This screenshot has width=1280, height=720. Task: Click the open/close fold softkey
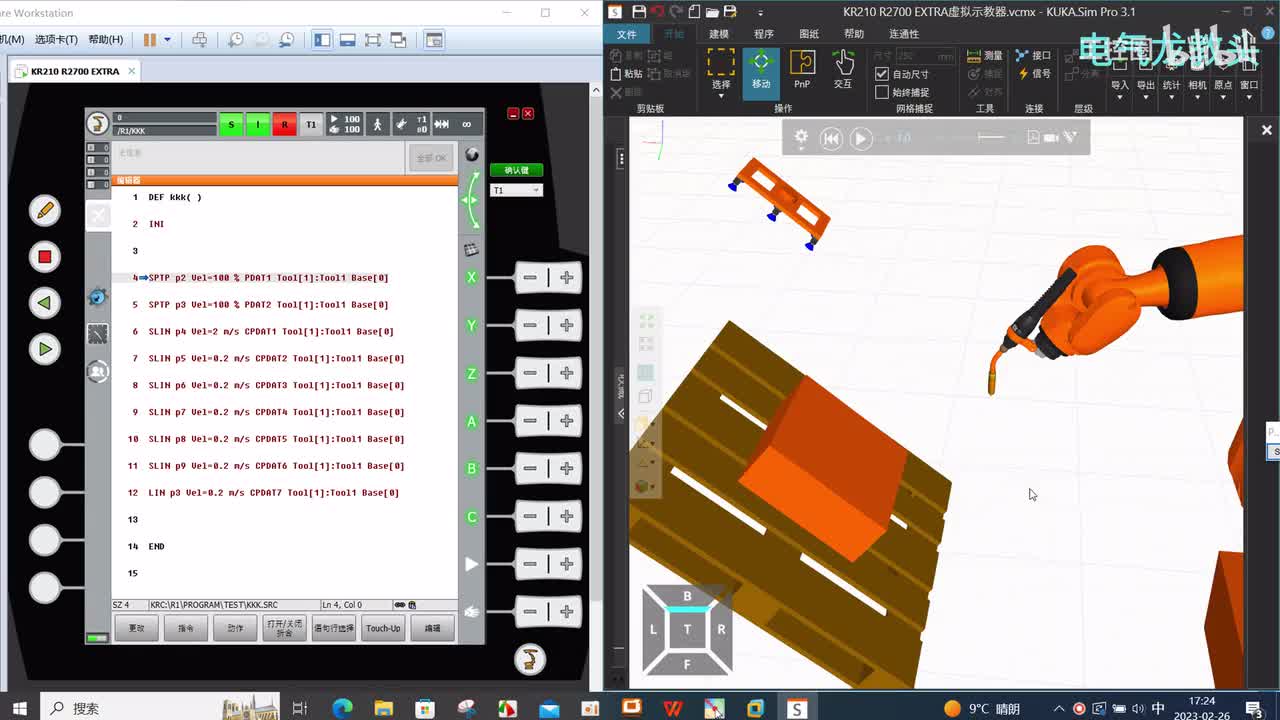click(284, 628)
